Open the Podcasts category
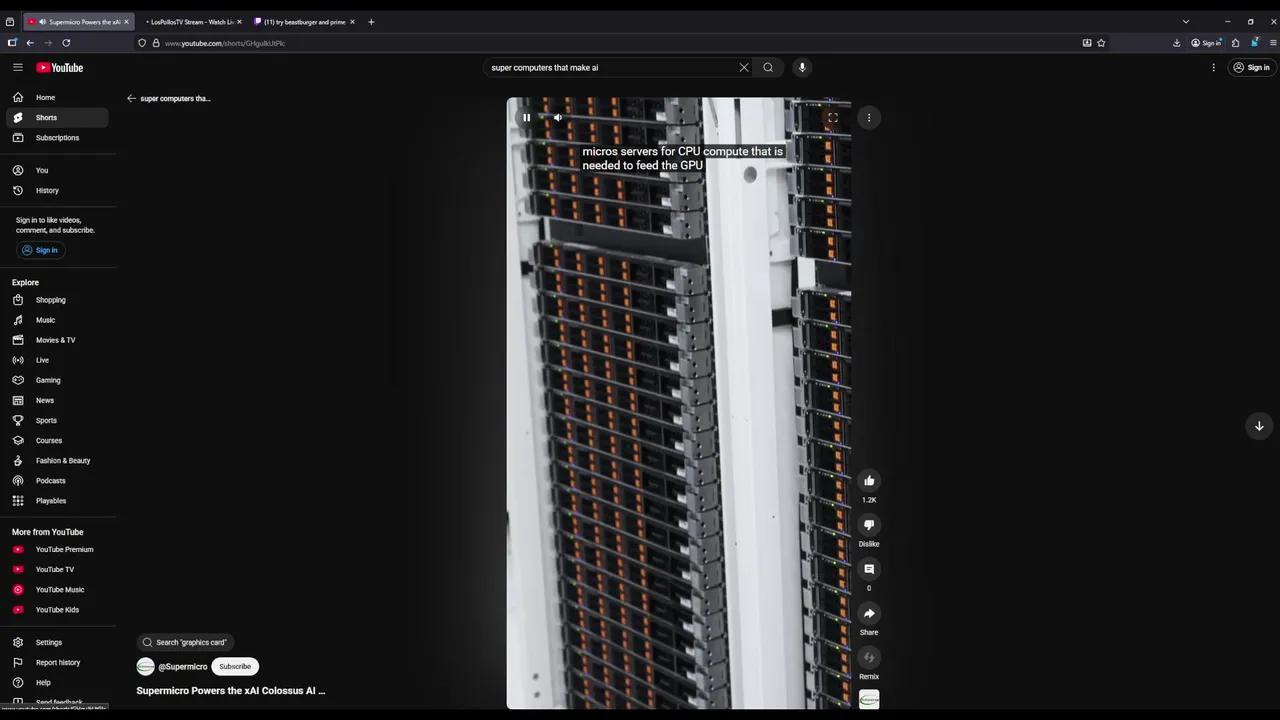Screen dimensions: 1280x720 tap(57, 480)
